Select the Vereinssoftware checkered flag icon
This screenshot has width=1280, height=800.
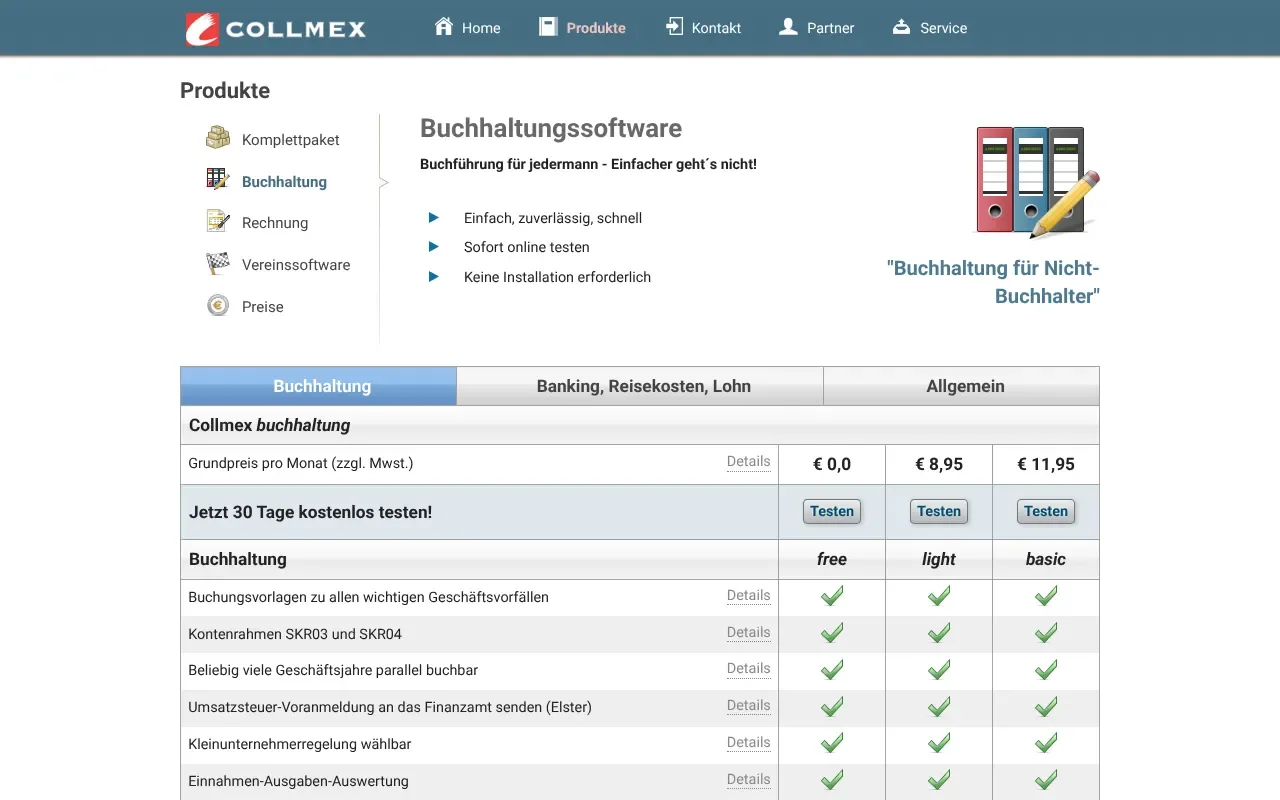pyautogui.click(x=217, y=262)
